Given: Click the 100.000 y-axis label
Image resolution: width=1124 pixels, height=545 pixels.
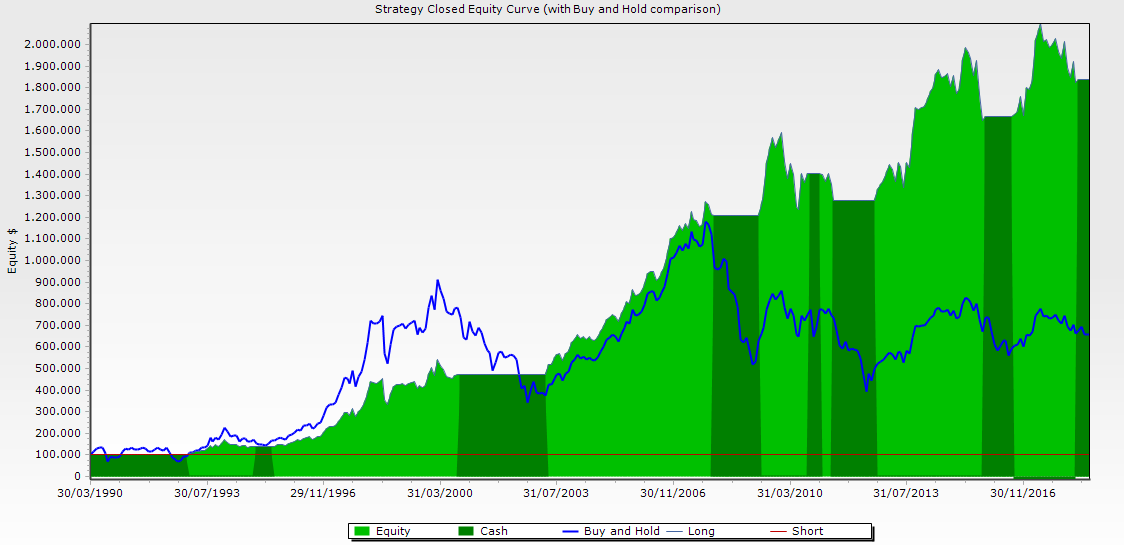Looking at the screenshot, I should click(x=60, y=454).
